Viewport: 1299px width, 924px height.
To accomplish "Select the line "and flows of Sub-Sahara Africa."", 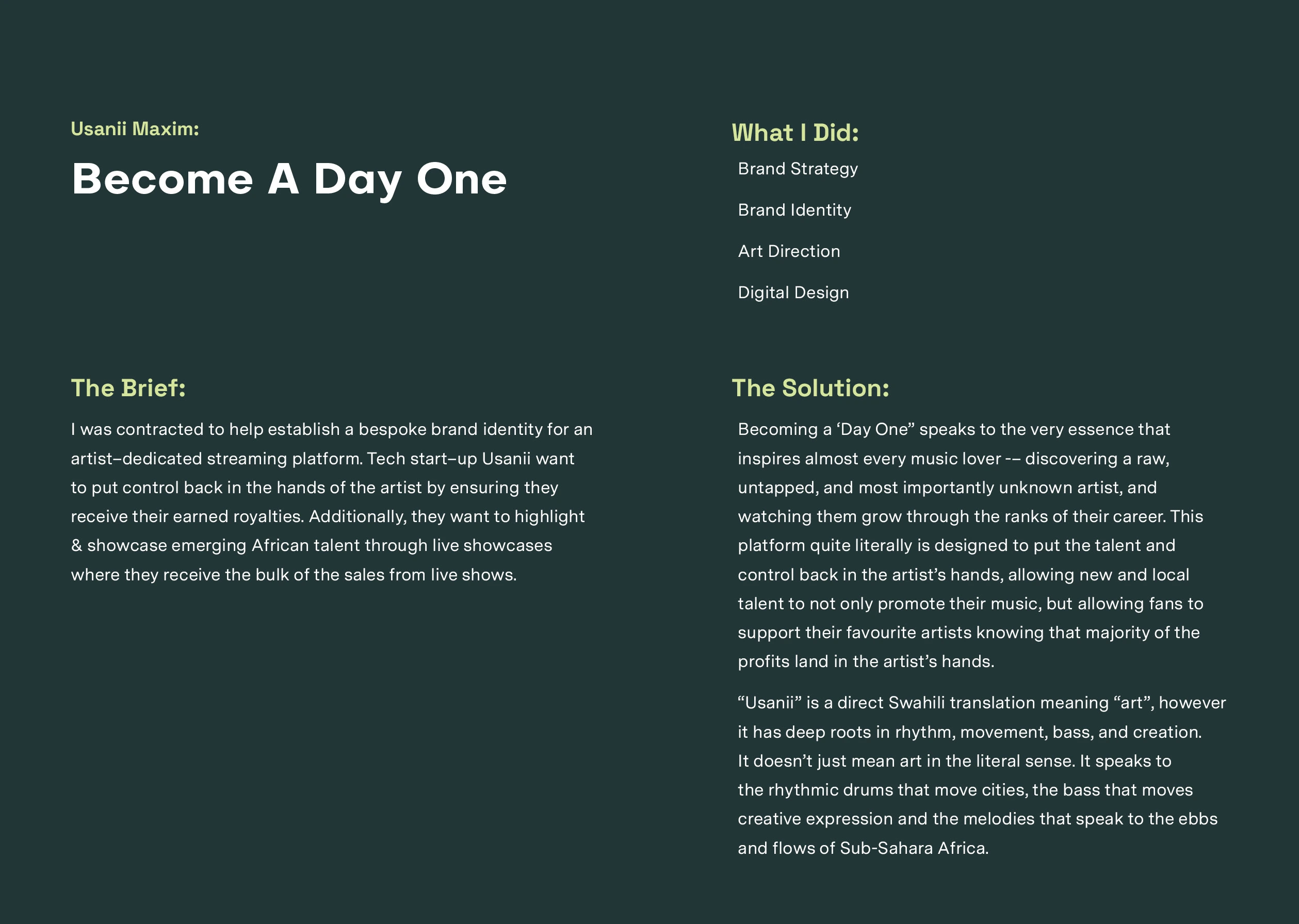I will tap(863, 848).
